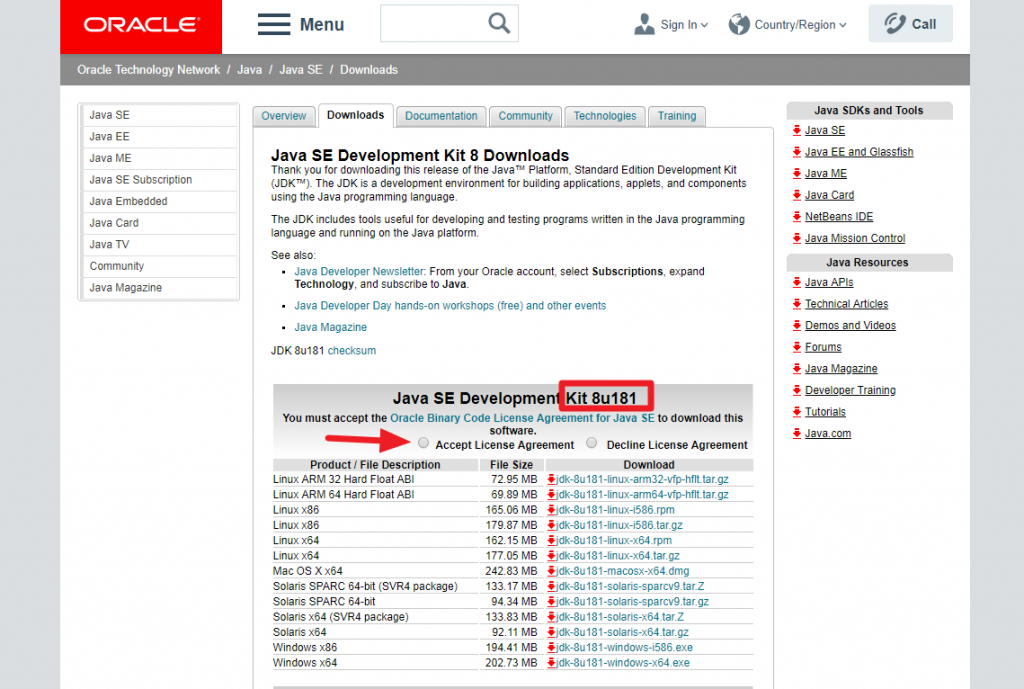Click the Call button

(910, 24)
